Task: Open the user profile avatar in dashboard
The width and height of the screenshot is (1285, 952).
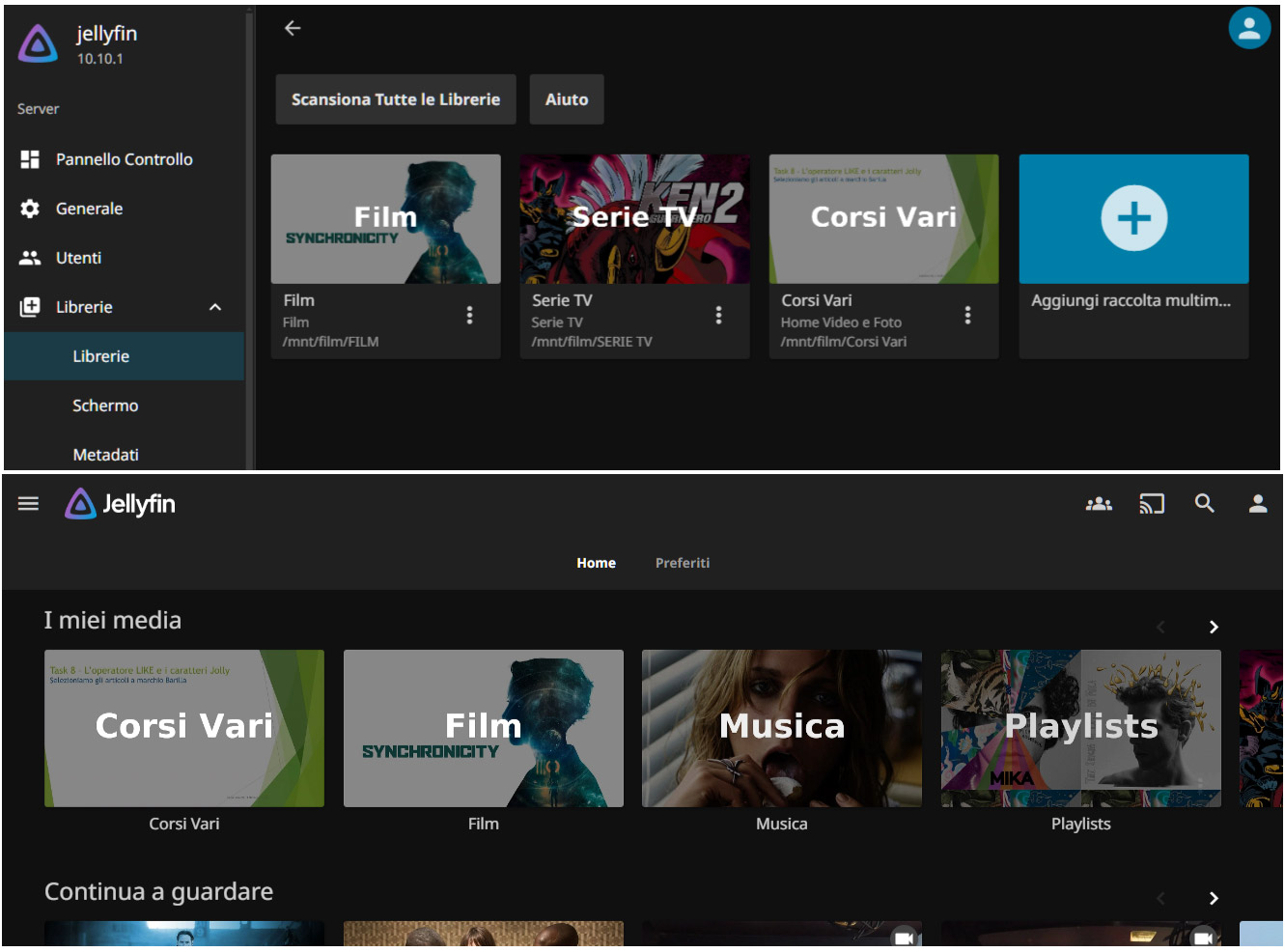Action: tap(1248, 28)
